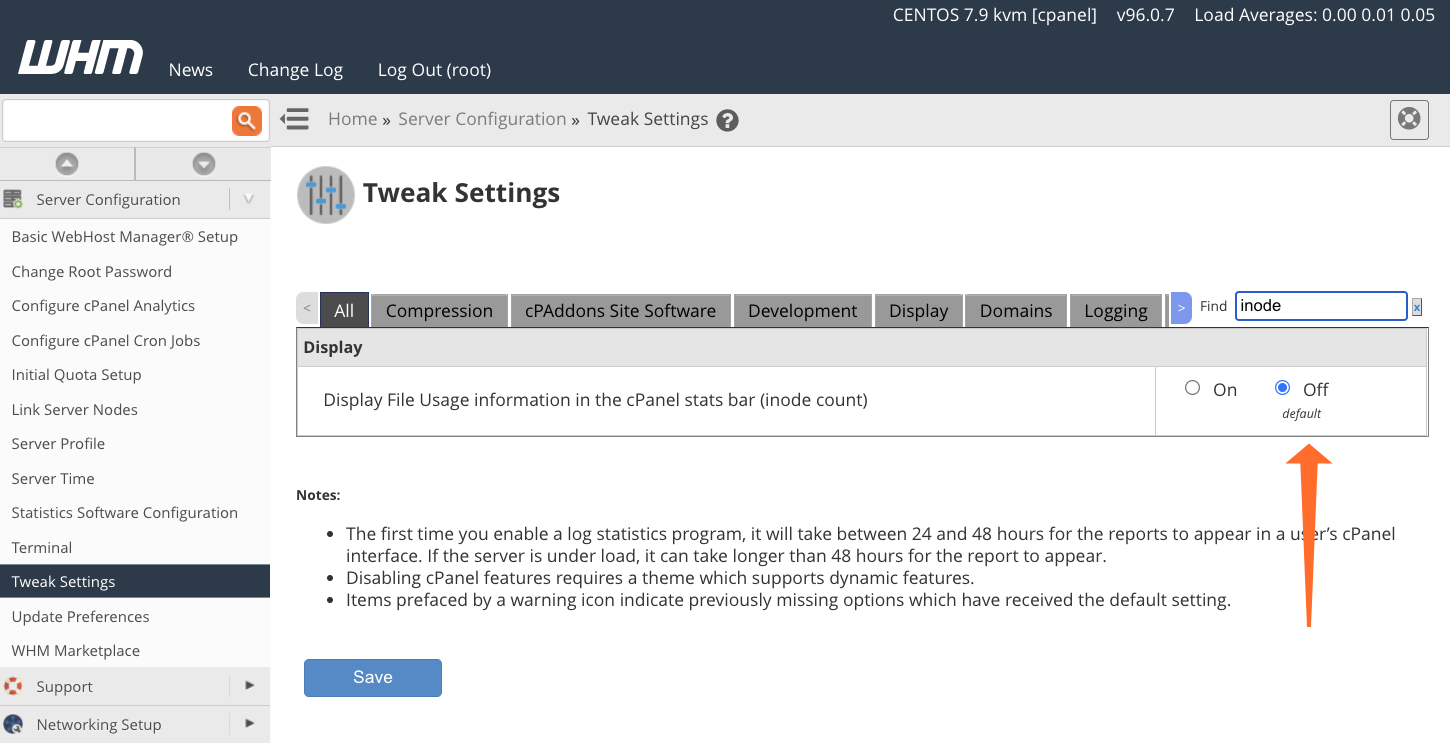Clear the Find field with x icon
1450x743 pixels.
1417,308
